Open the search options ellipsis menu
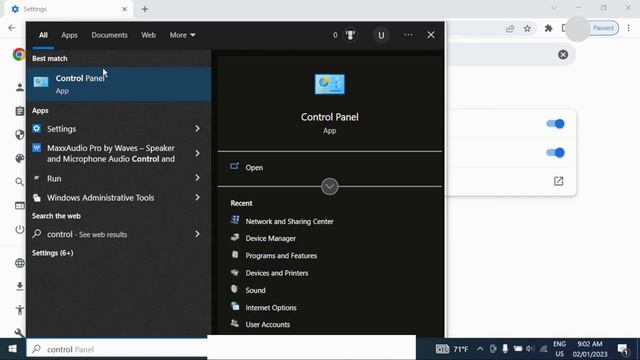640x360 pixels. pos(408,35)
